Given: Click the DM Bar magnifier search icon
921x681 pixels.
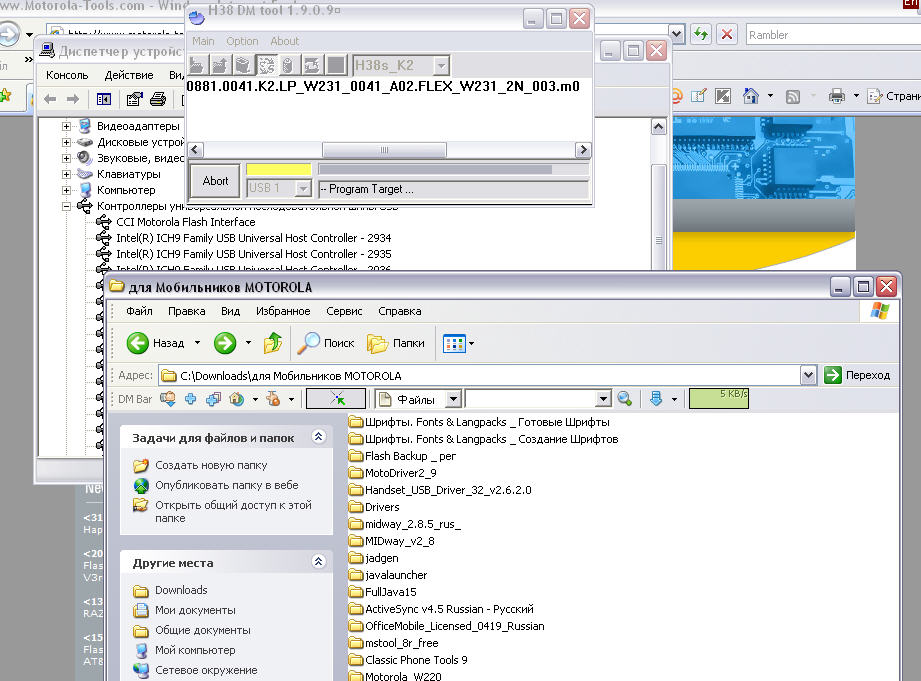Looking at the screenshot, I should coord(624,399).
